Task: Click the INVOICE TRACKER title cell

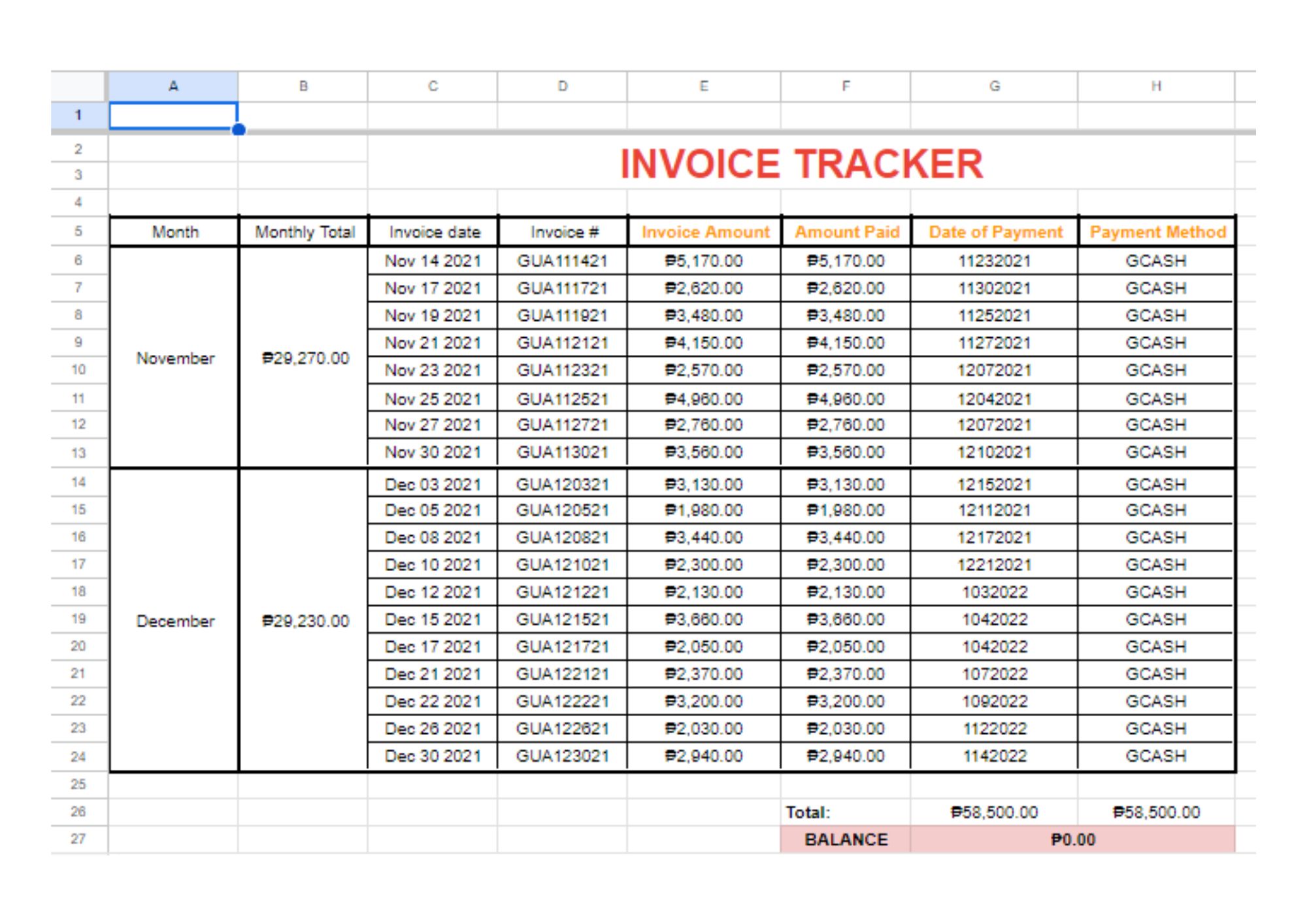Action: coord(801,163)
